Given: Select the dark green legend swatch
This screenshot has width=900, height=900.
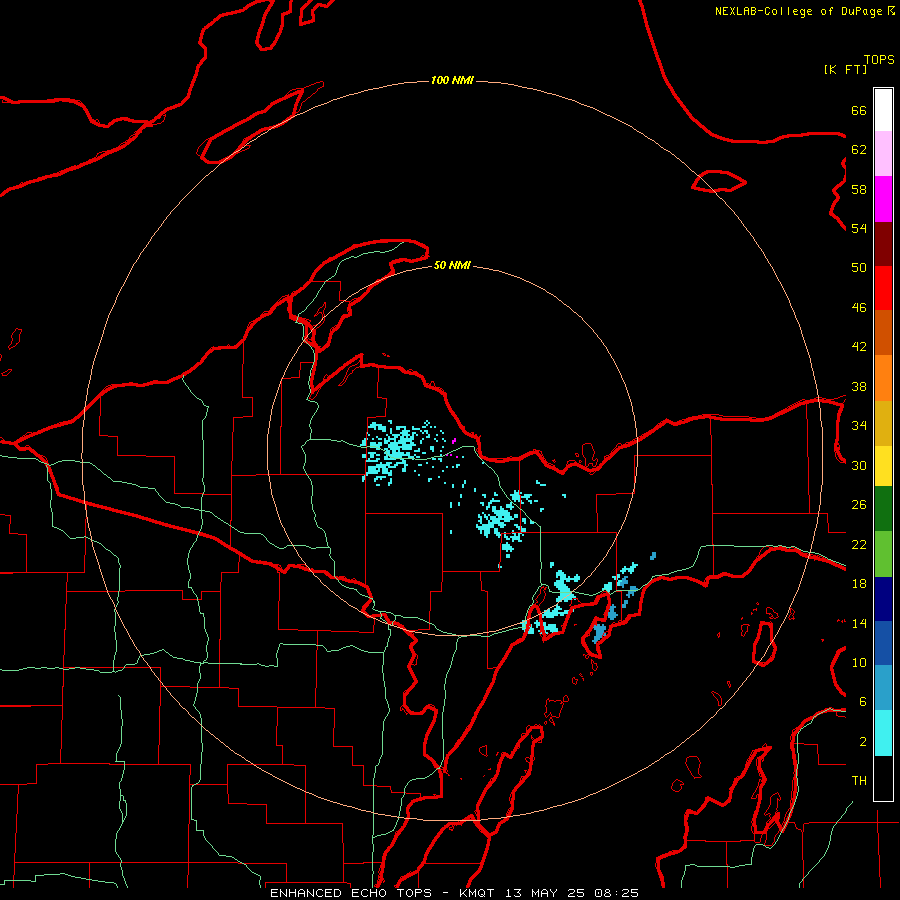Looking at the screenshot, I should [x=883, y=509].
